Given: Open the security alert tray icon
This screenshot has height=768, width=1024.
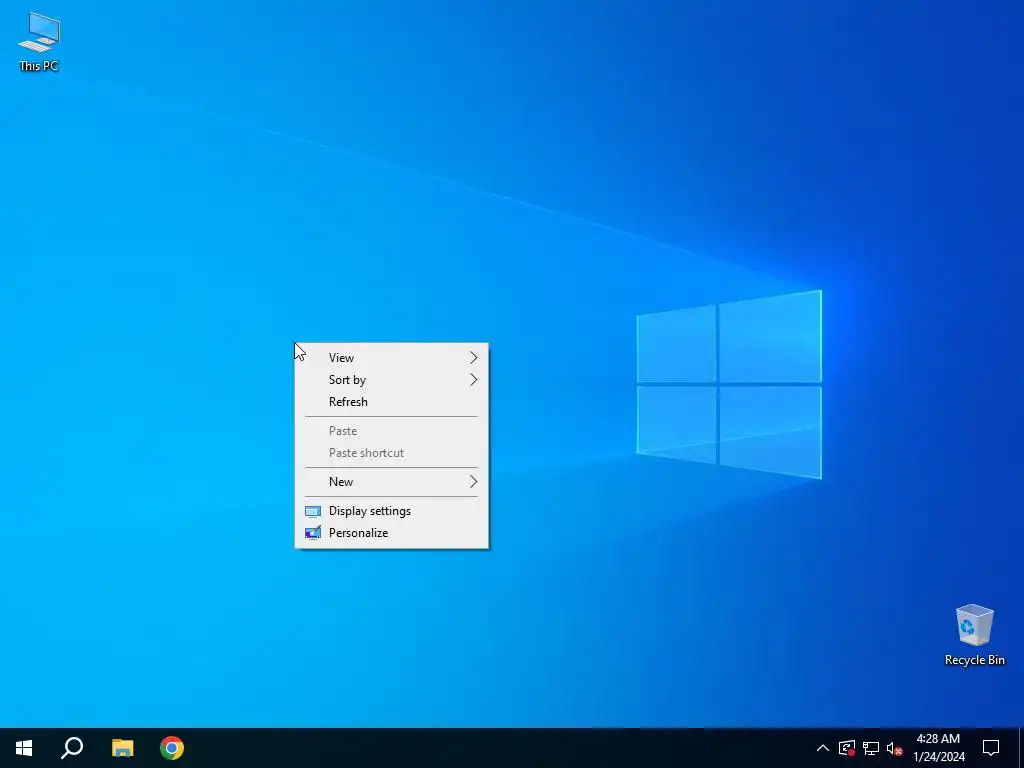Looking at the screenshot, I should tap(847, 748).
